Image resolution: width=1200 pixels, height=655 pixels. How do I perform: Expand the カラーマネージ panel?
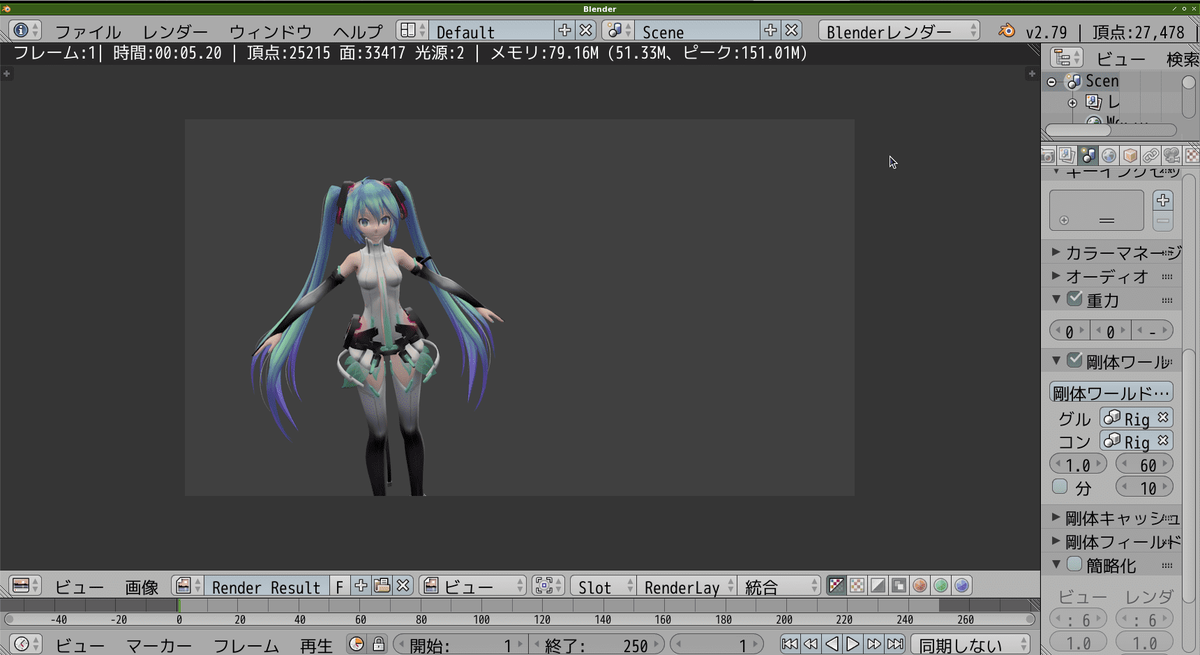coord(1112,253)
